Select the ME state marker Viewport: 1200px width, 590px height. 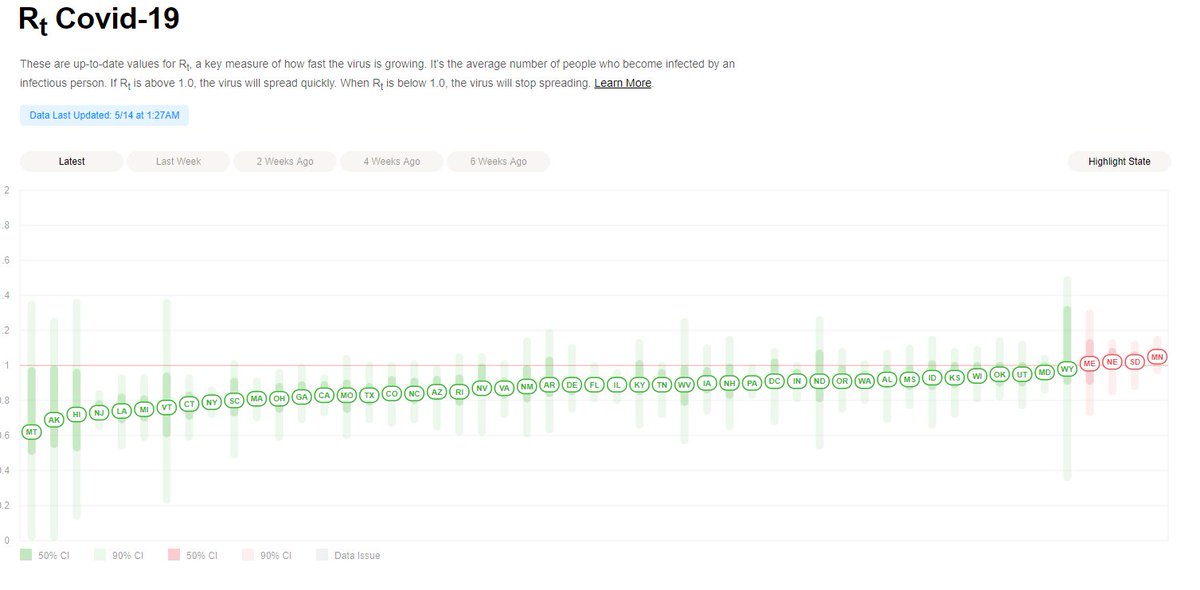click(1089, 362)
